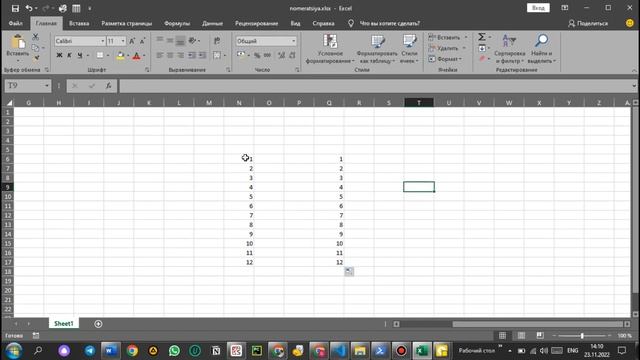Open Conditional Formatting (Условное форматирование) menu
640x360 pixels.
click(x=330, y=49)
